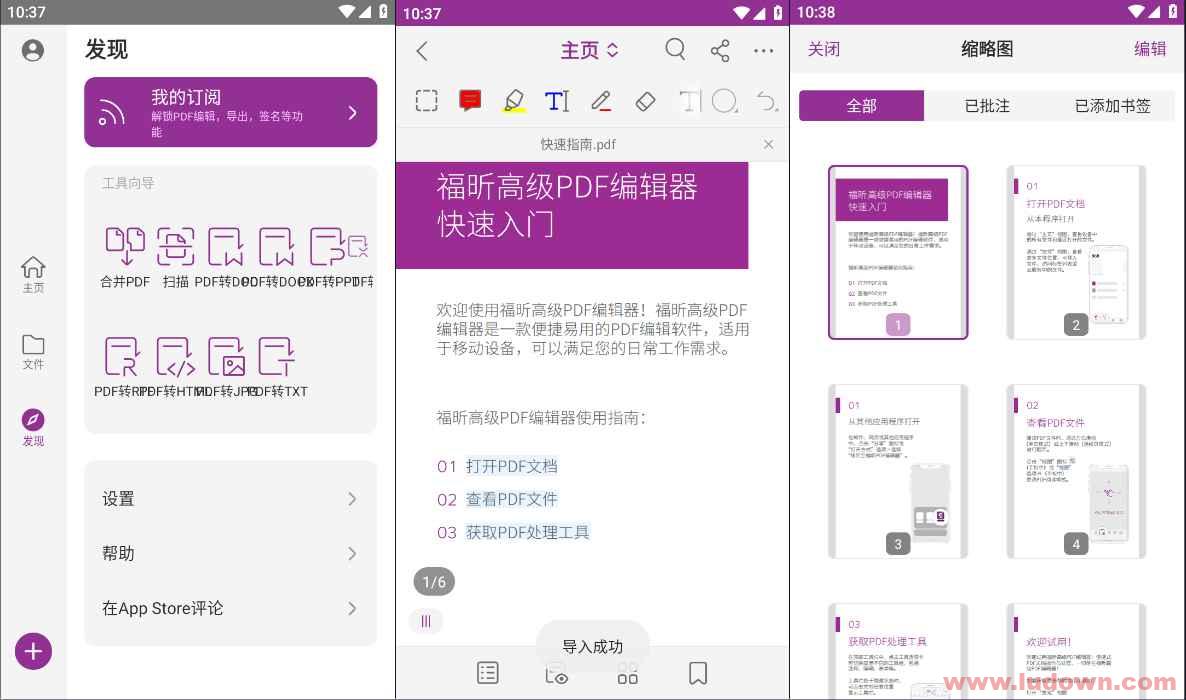The height and width of the screenshot is (700, 1186).
Task: Tap the 1/6 page indicator
Action: 434,581
